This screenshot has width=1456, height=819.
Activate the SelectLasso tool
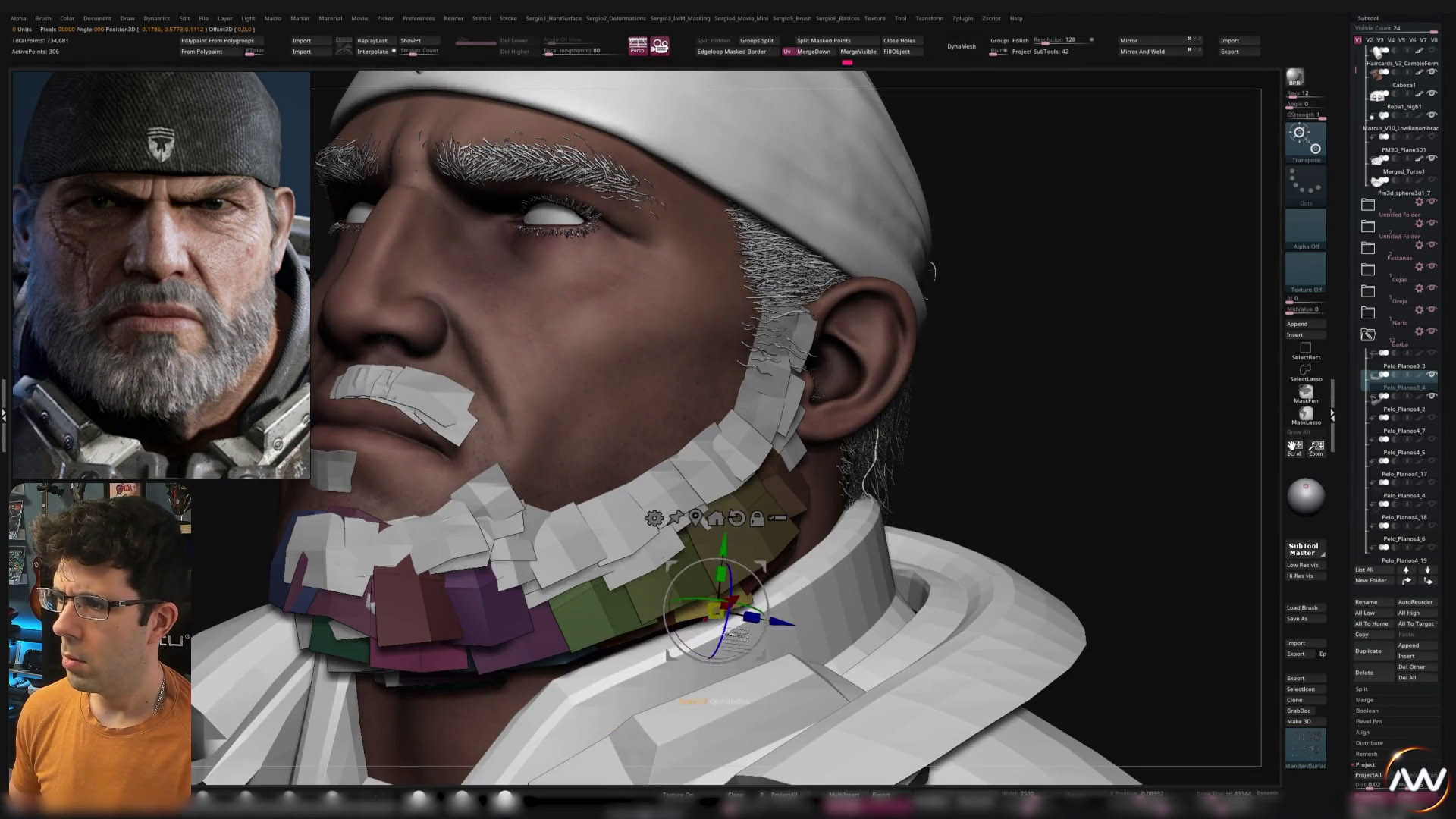[x=1306, y=372]
